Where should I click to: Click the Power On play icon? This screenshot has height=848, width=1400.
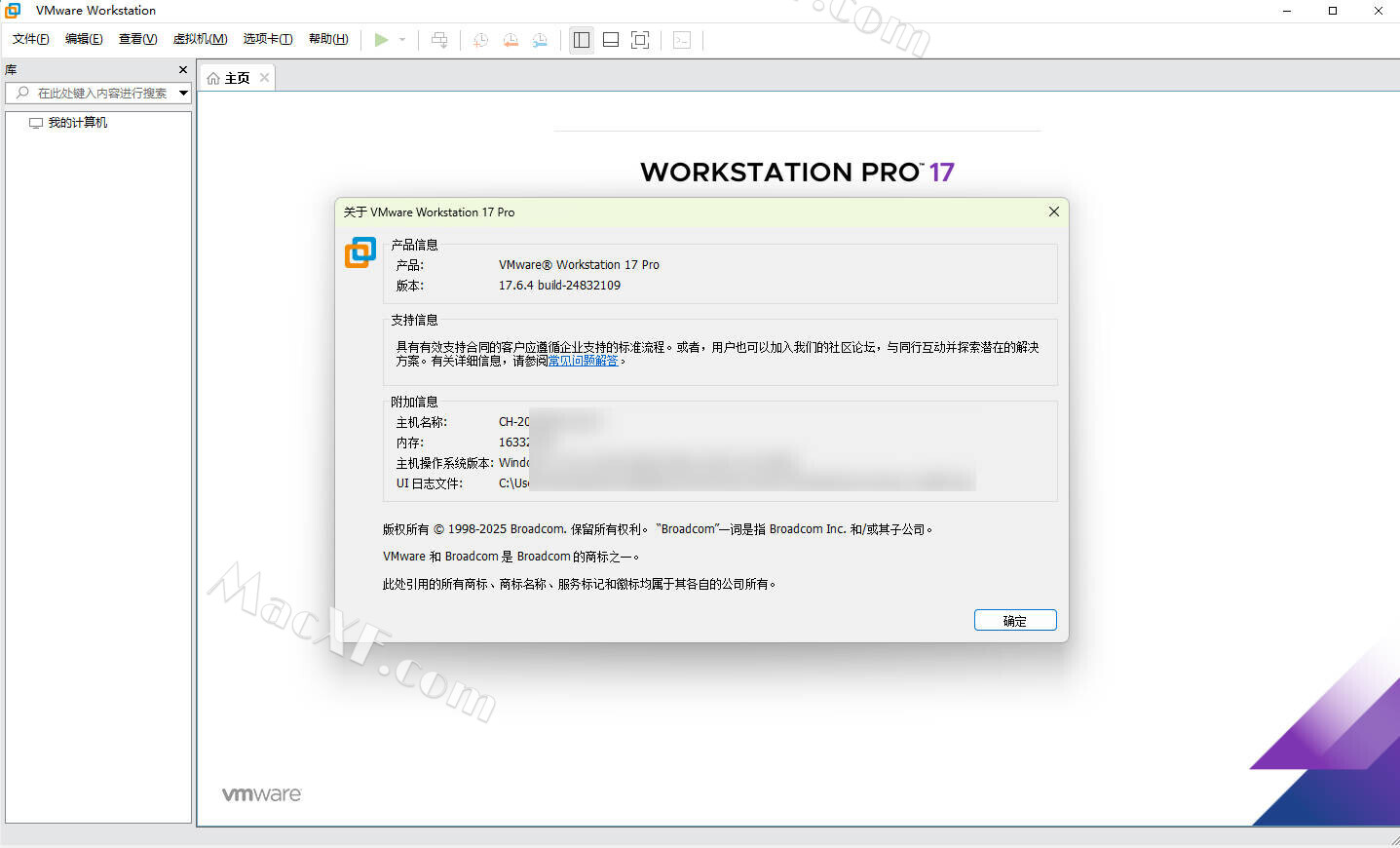click(x=381, y=40)
